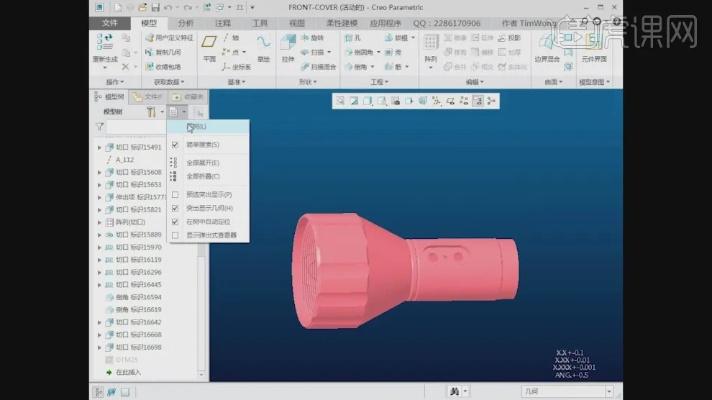Click the 全部展开 (Expand All) menu icon
712x400 pixels.
175,162
